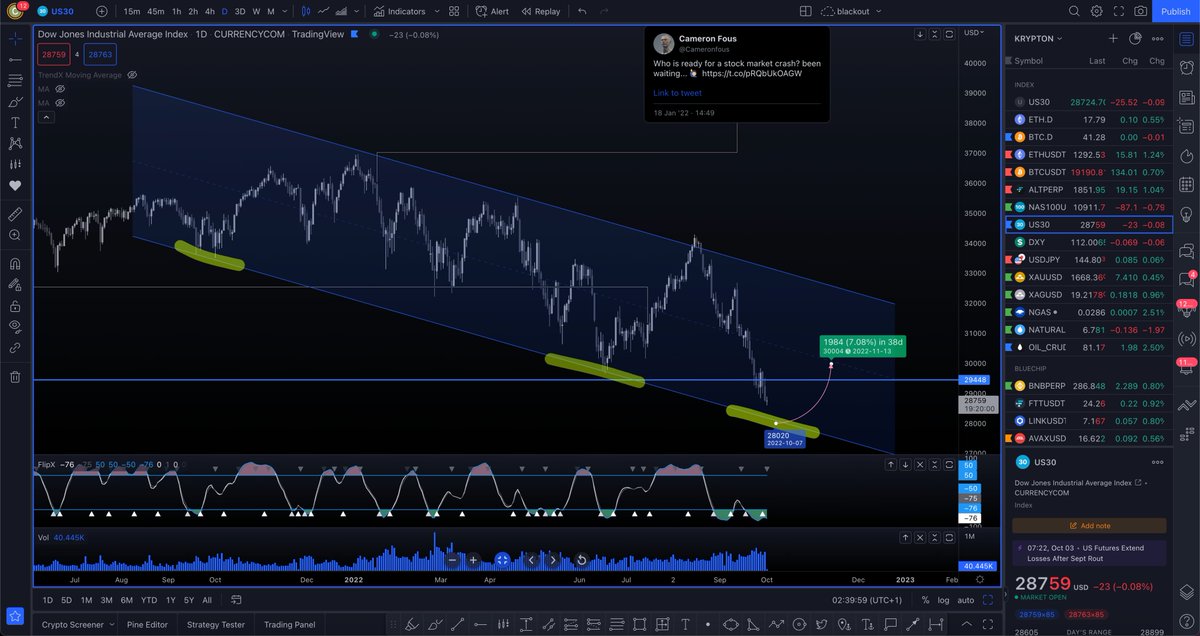The height and width of the screenshot is (636, 1200).
Task: Click the Publish button
Action: point(1174,11)
